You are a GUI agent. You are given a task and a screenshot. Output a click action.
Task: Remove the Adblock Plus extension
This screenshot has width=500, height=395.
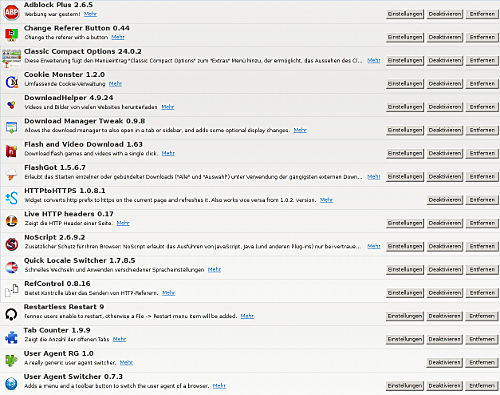click(x=482, y=14)
